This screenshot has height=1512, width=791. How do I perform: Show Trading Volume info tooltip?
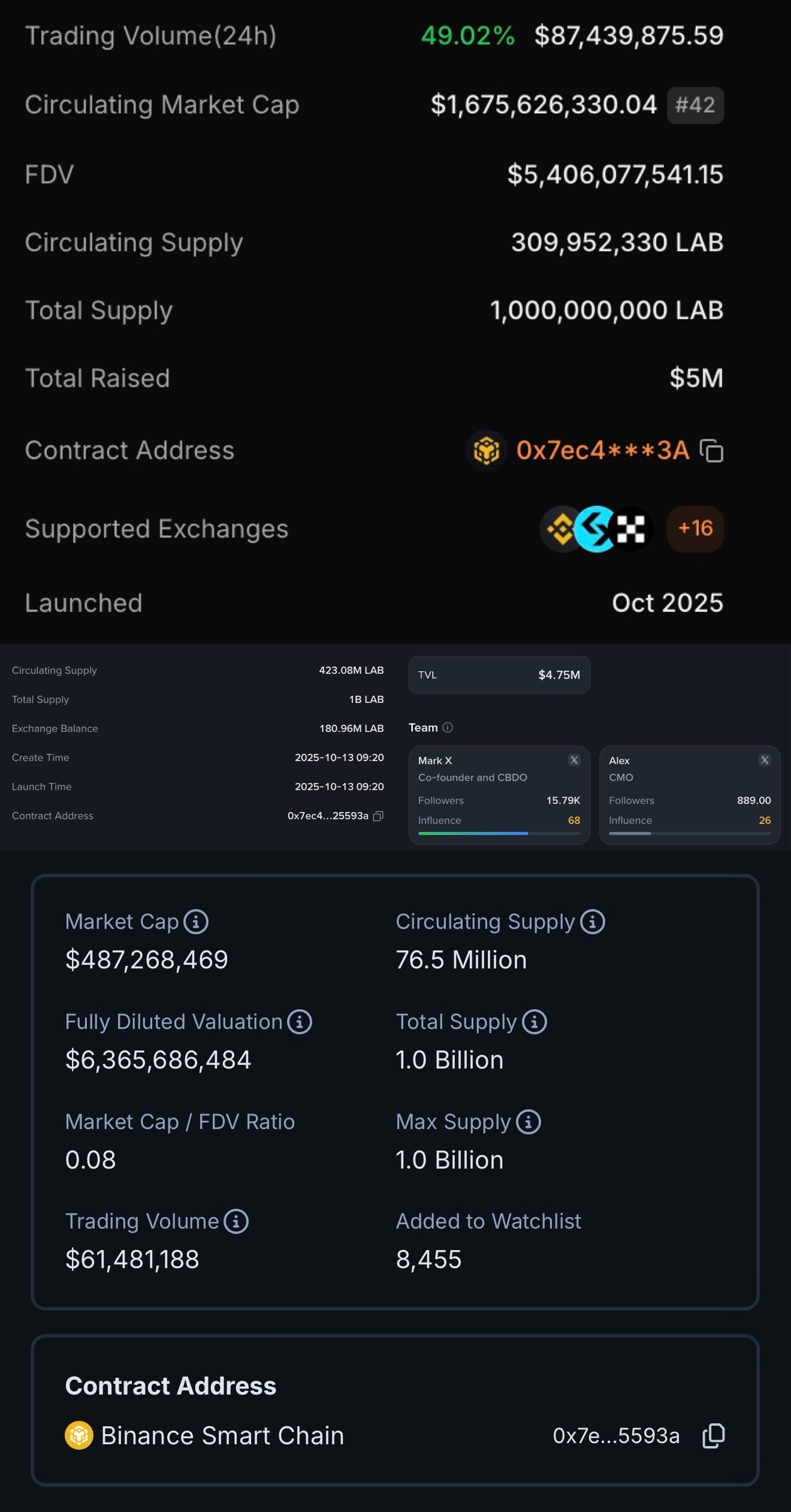236,1221
